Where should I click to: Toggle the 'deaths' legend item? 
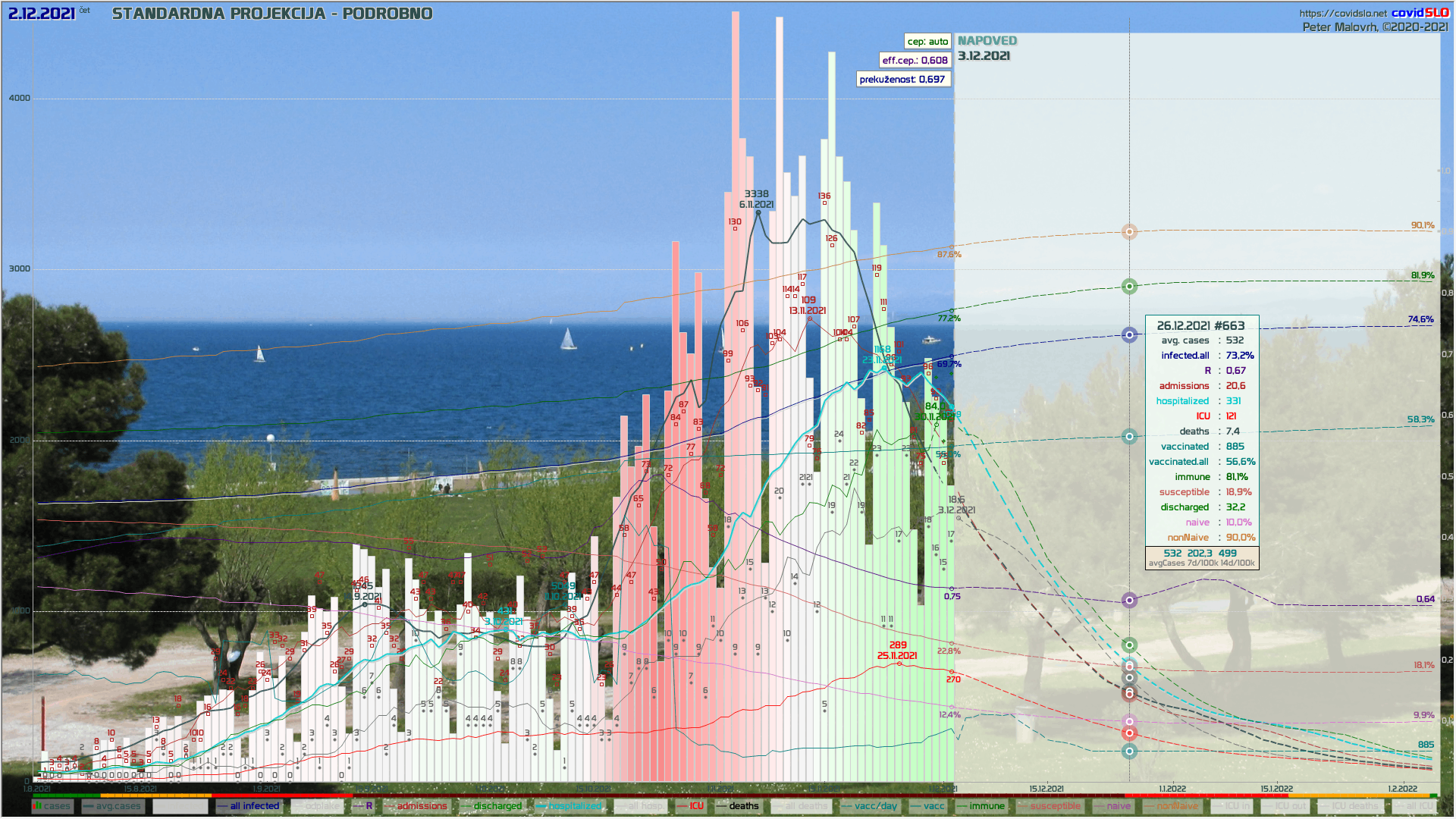pyautogui.click(x=738, y=806)
